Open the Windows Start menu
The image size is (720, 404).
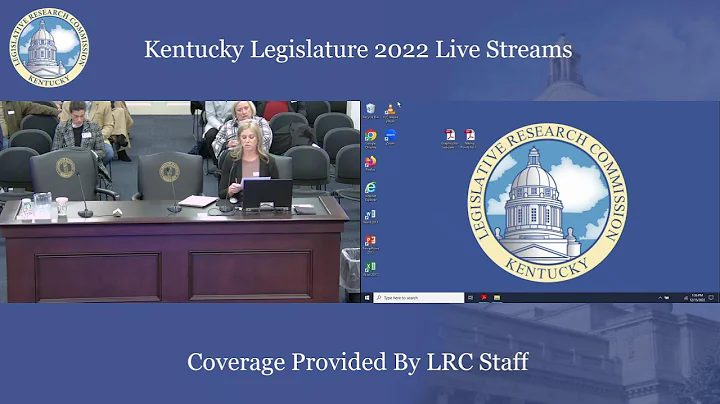(367, 298)
